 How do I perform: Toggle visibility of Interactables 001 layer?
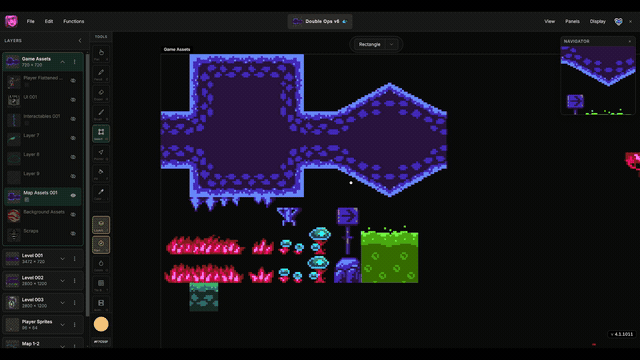[x=73, y=119]
